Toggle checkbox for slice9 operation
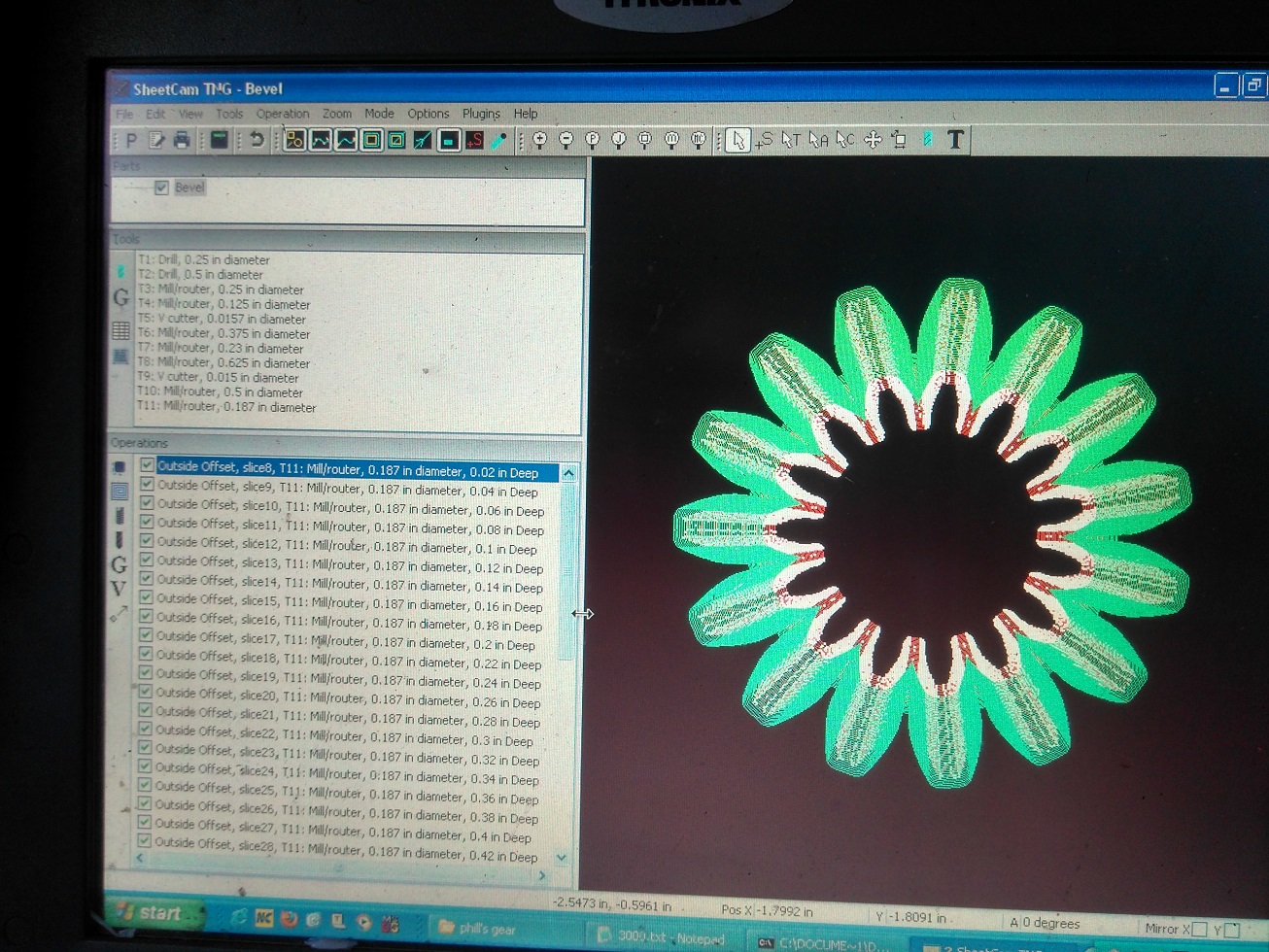Viewport: 1269px width, 952px height. coord(148,485)
